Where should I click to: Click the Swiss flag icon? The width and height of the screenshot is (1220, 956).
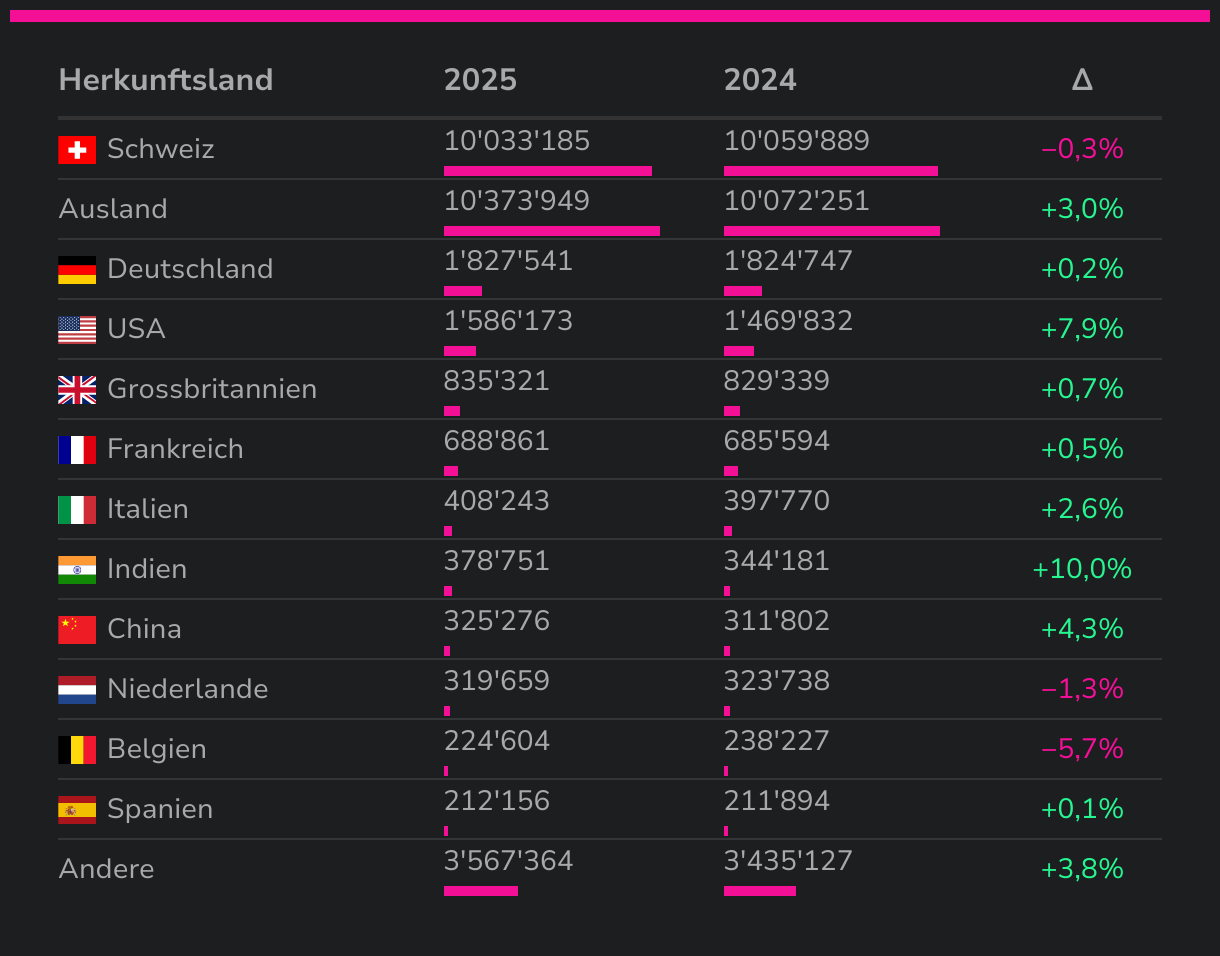pyautogui.click(x=77, y=150)
